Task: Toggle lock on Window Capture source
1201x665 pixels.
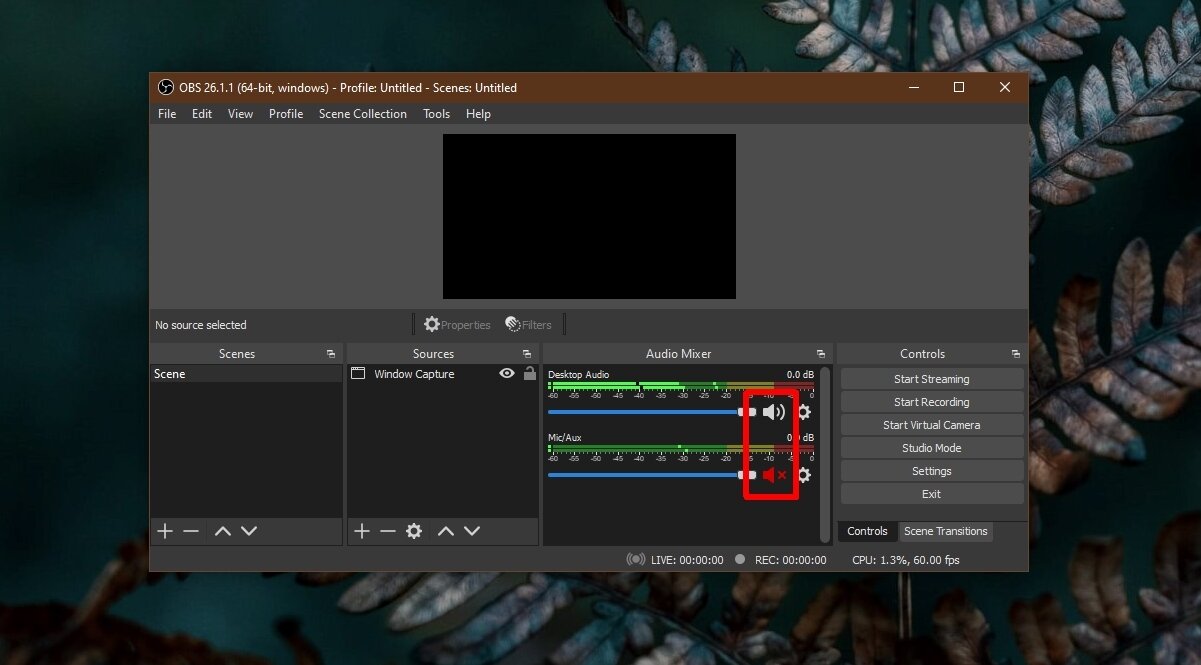Action: 530,374
